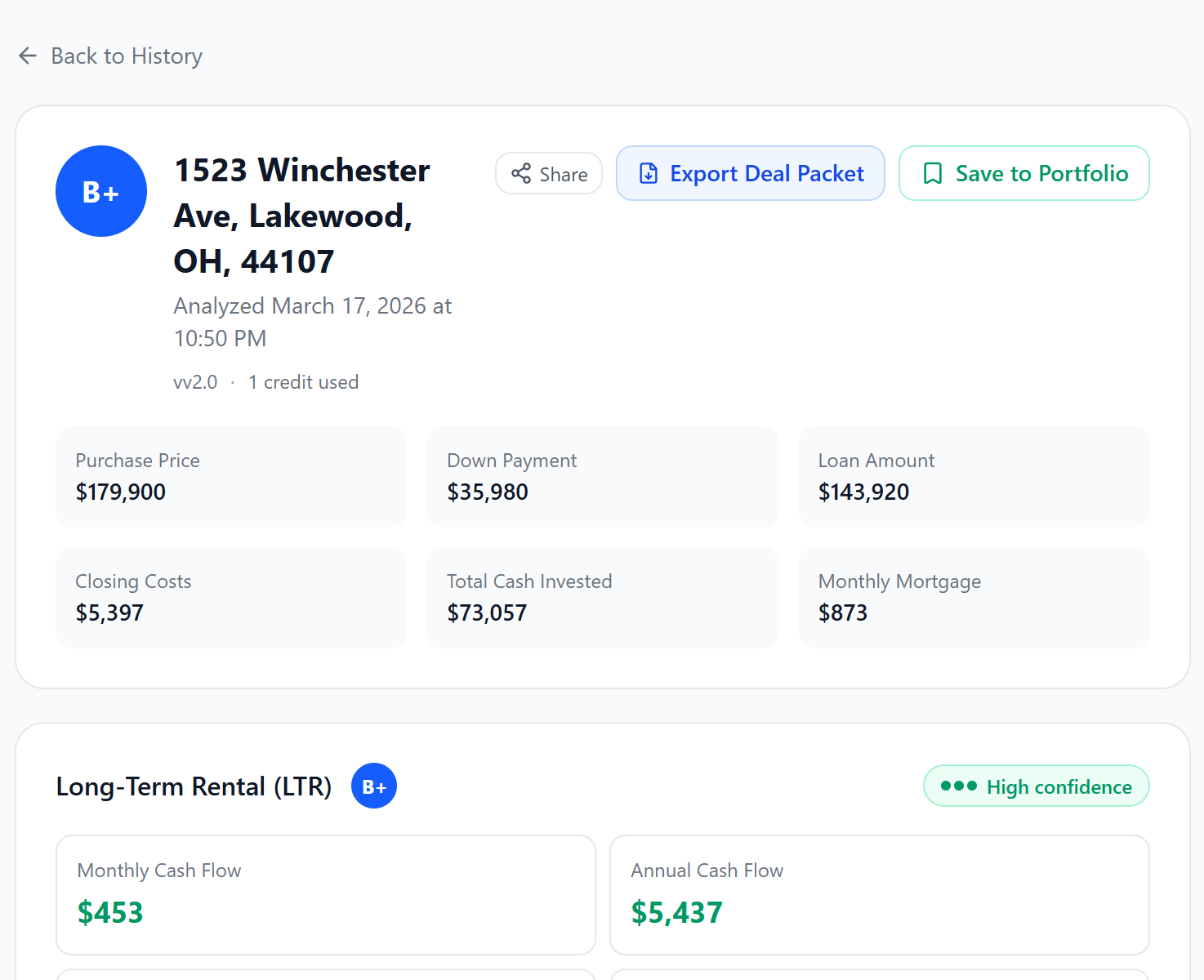Click the bookmark icon in Save button
The image size is (1204, 980).
point(932,173)
